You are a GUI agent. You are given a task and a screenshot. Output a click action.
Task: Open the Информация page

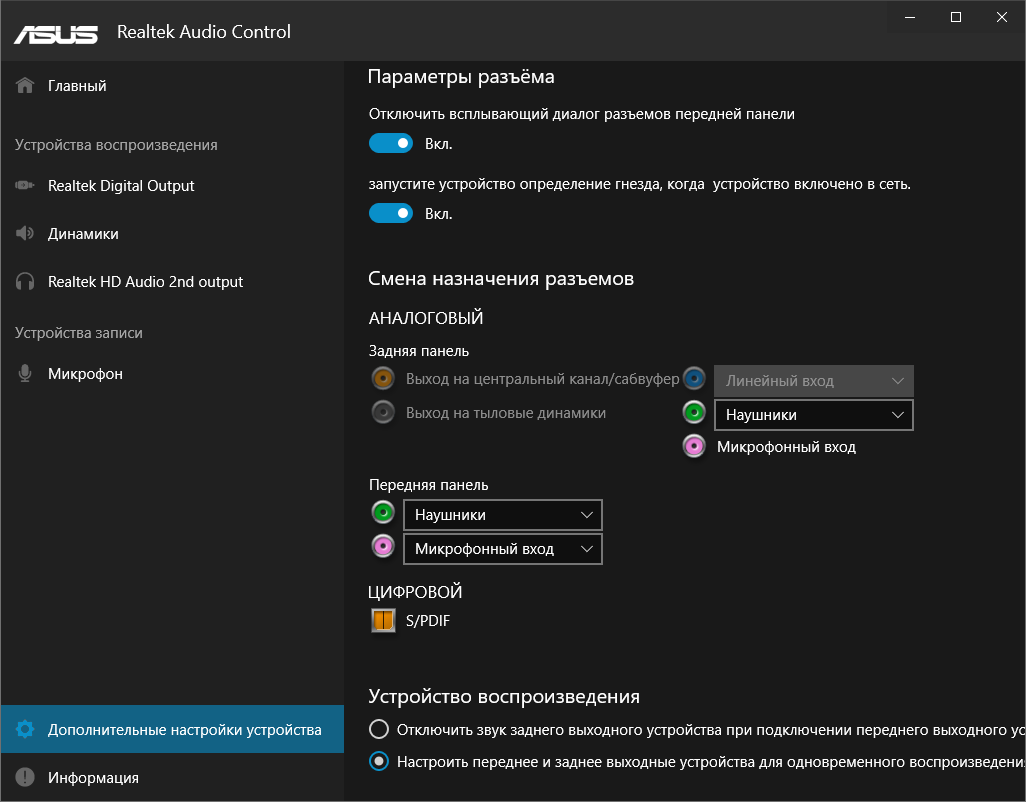[172, 776]
